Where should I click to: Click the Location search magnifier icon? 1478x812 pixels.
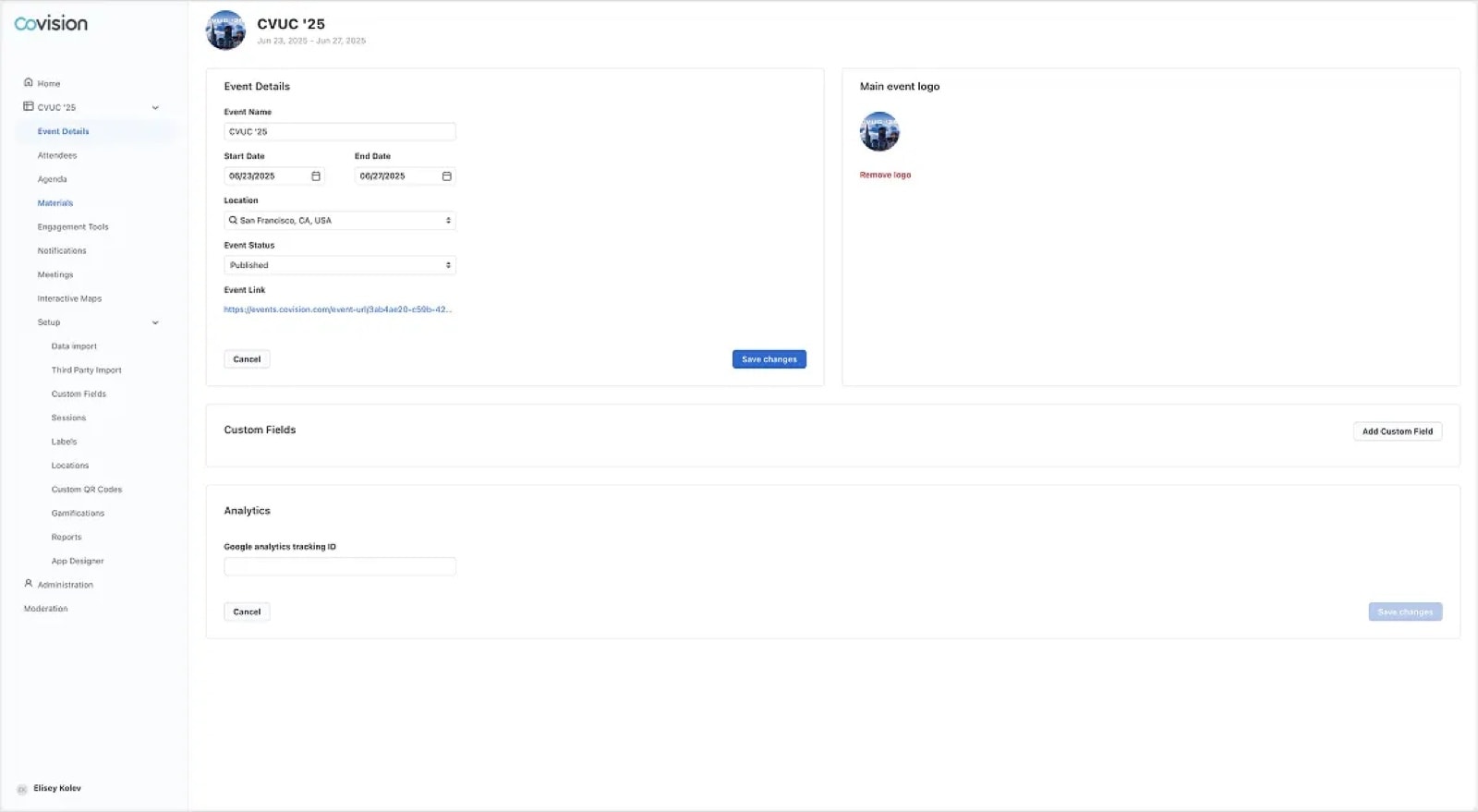[233, 220]
